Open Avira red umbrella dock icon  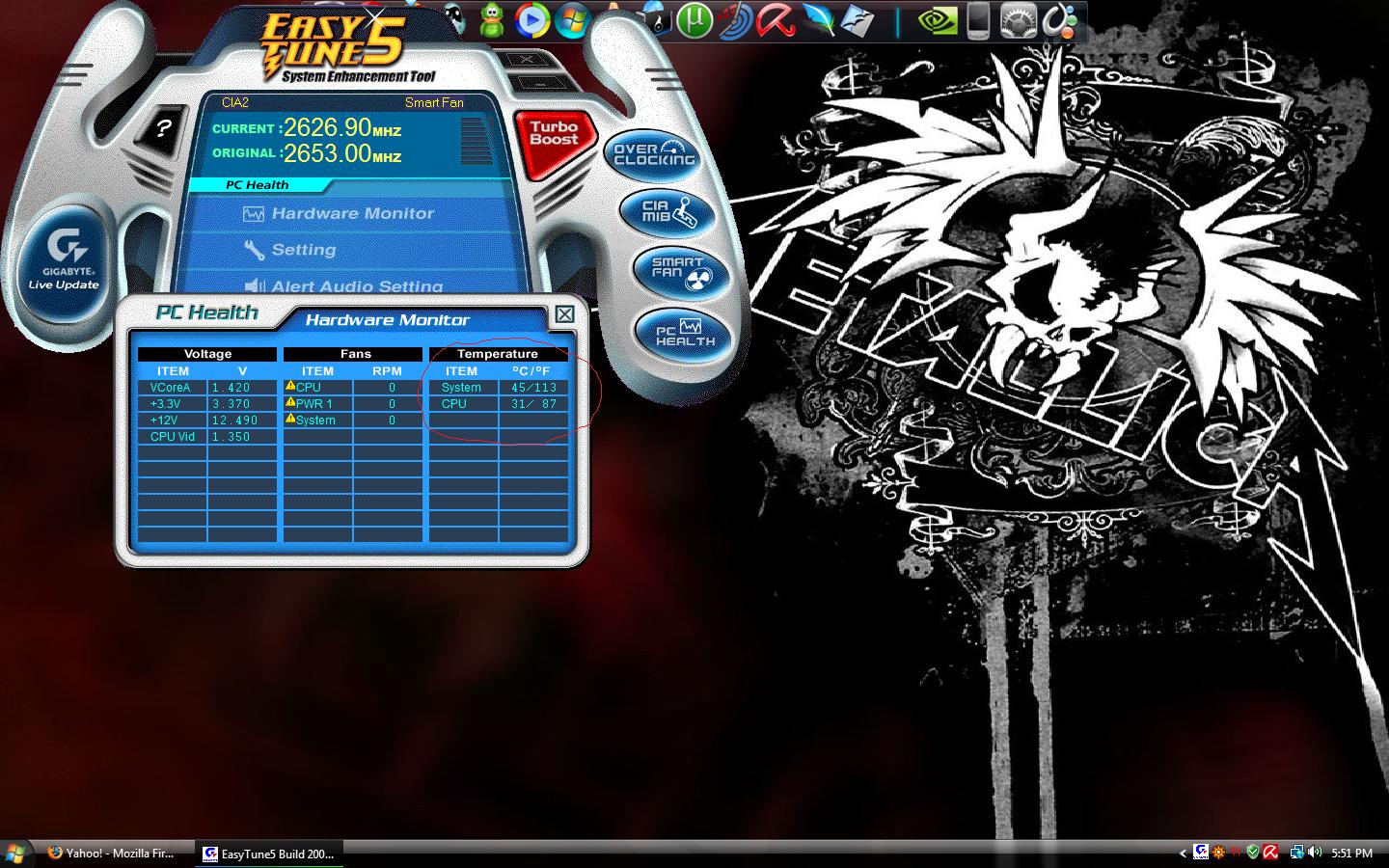(x=776, y=20)
